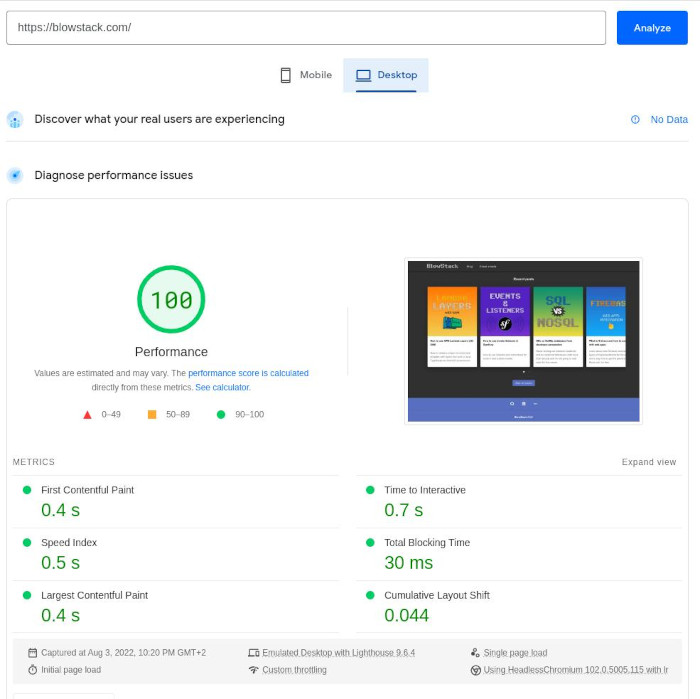Click the green circle 90–100 legend icon
The image size is (700, 699).
tap(221, 414)
